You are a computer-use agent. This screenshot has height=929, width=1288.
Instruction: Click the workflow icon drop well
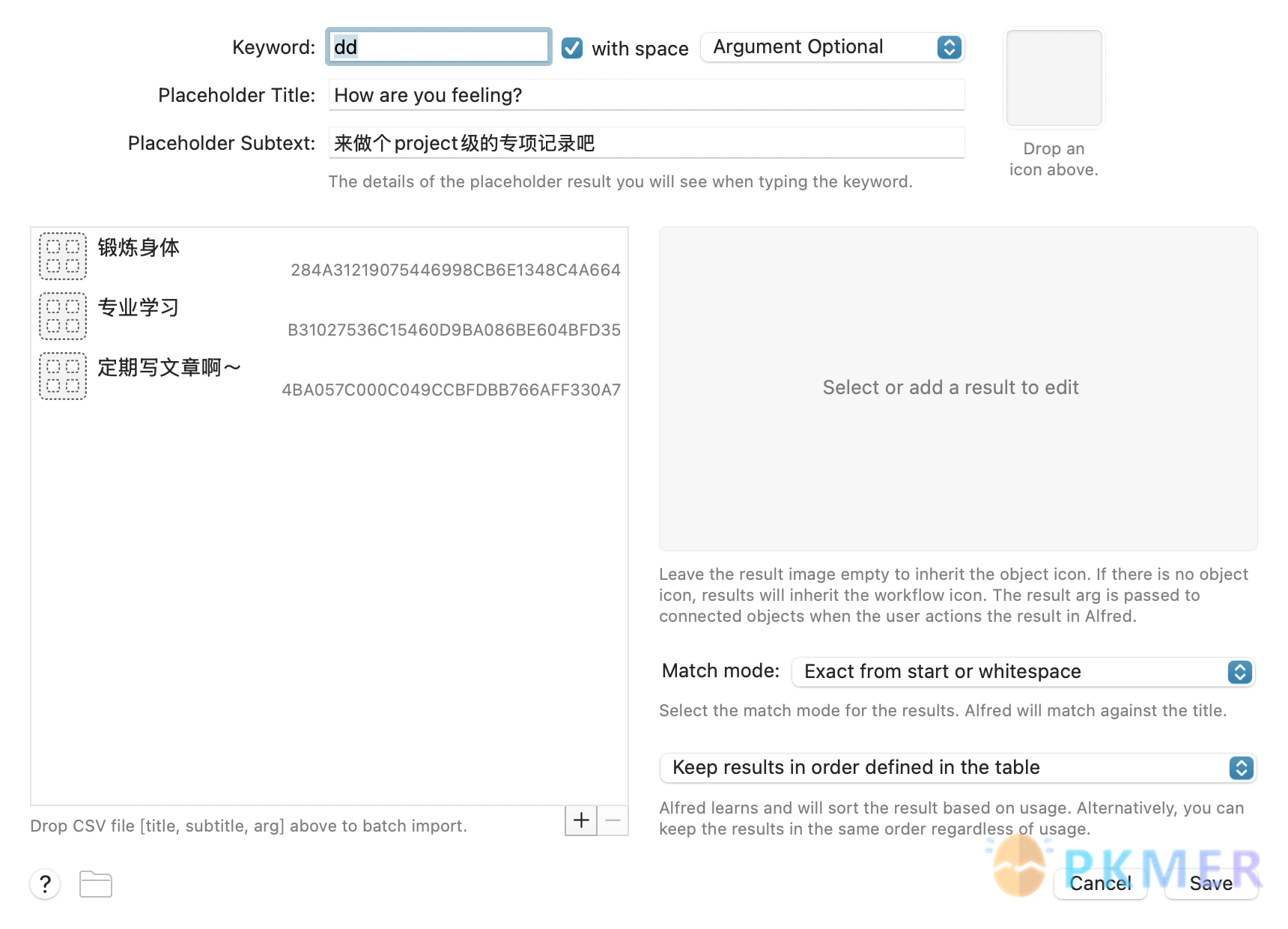1054,78
